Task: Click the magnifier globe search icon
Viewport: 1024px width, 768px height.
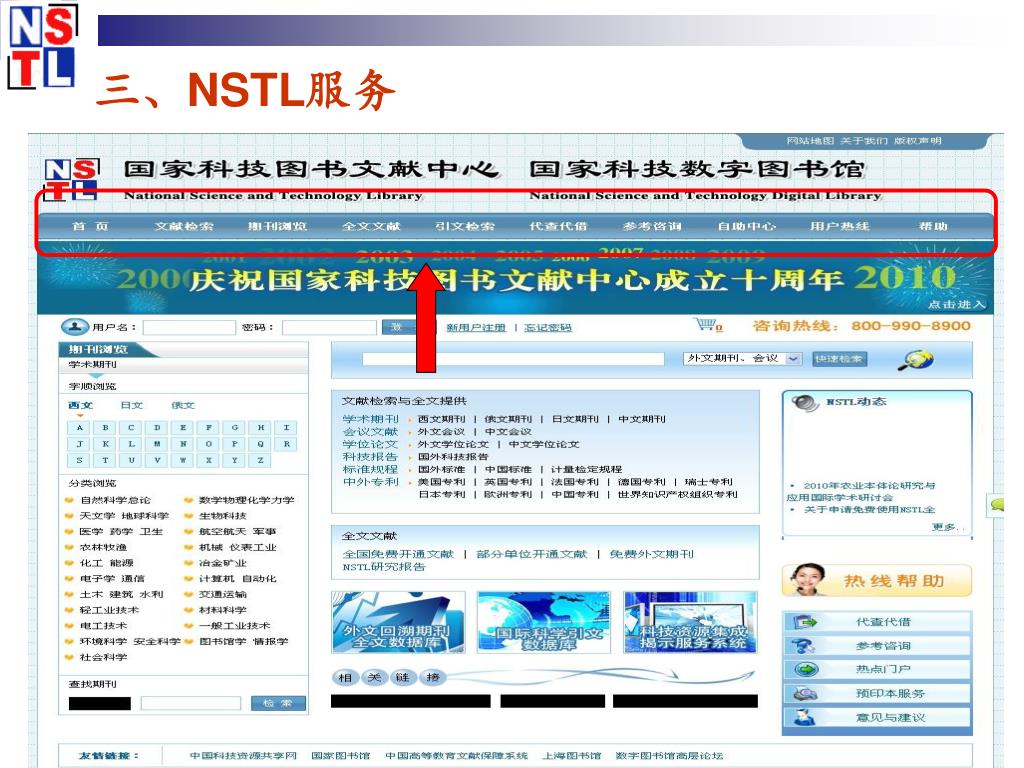Action: pos(916,360)
